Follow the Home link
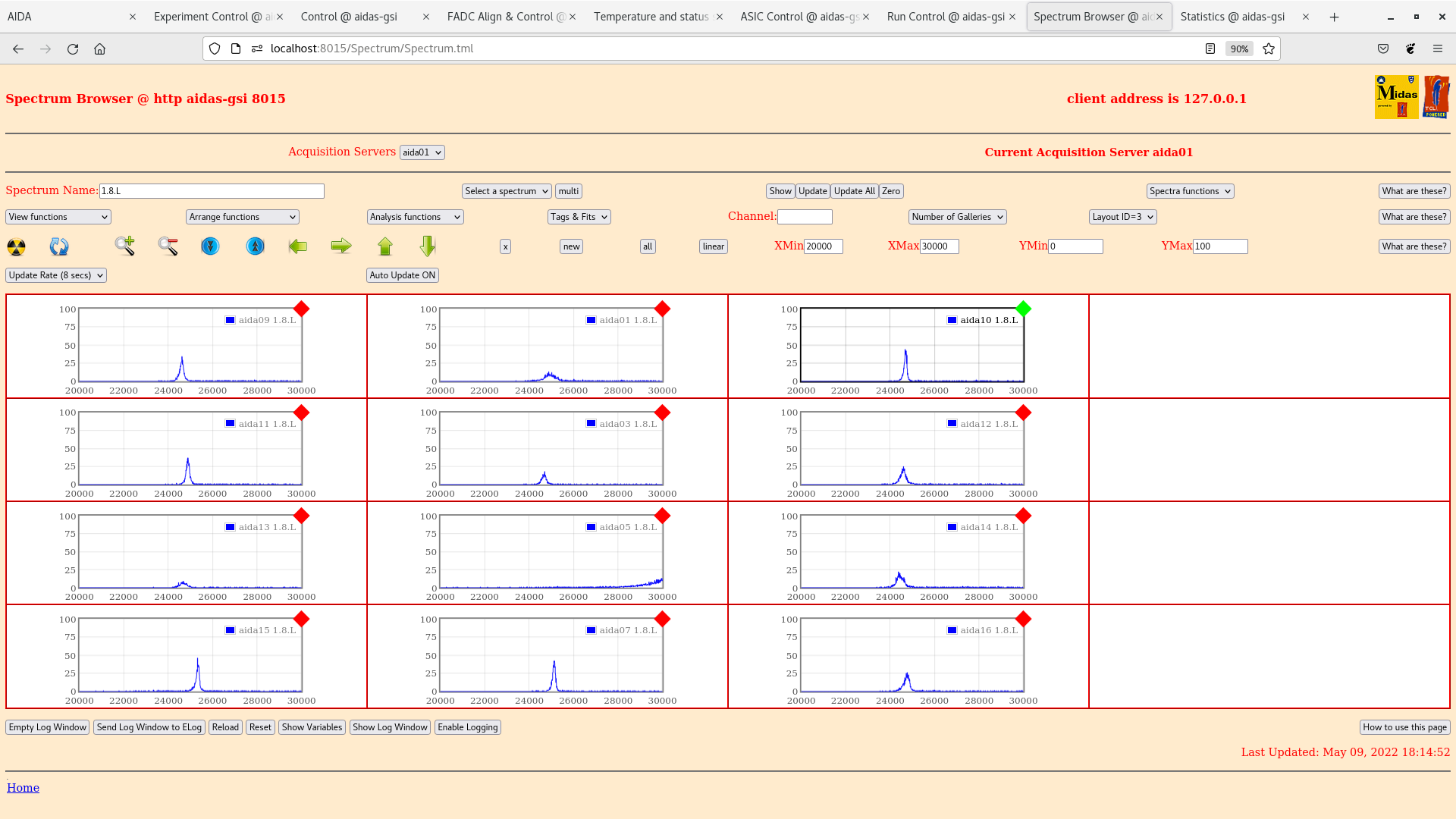 (23, 788)
